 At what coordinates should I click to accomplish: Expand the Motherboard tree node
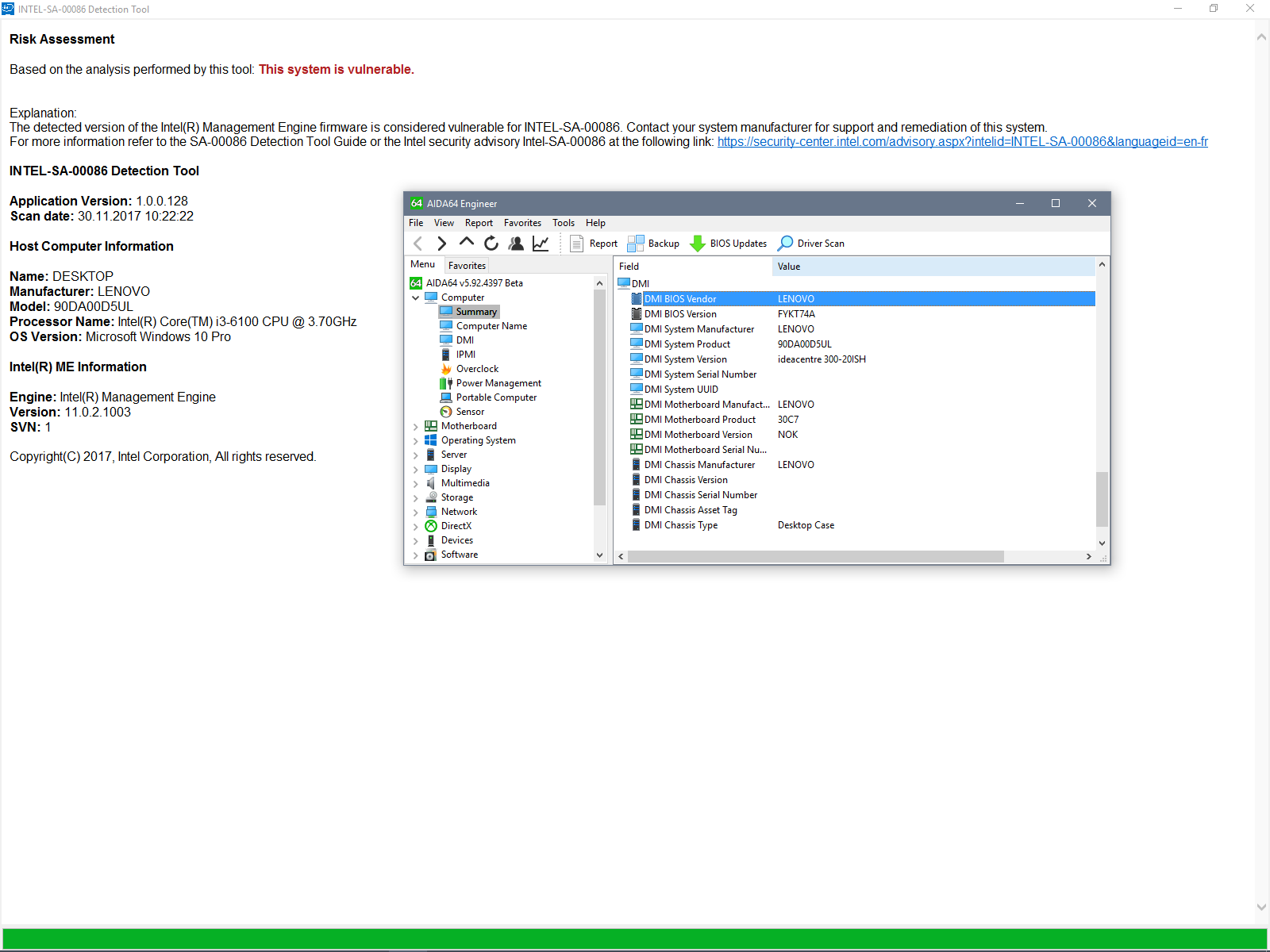[415, 427]
